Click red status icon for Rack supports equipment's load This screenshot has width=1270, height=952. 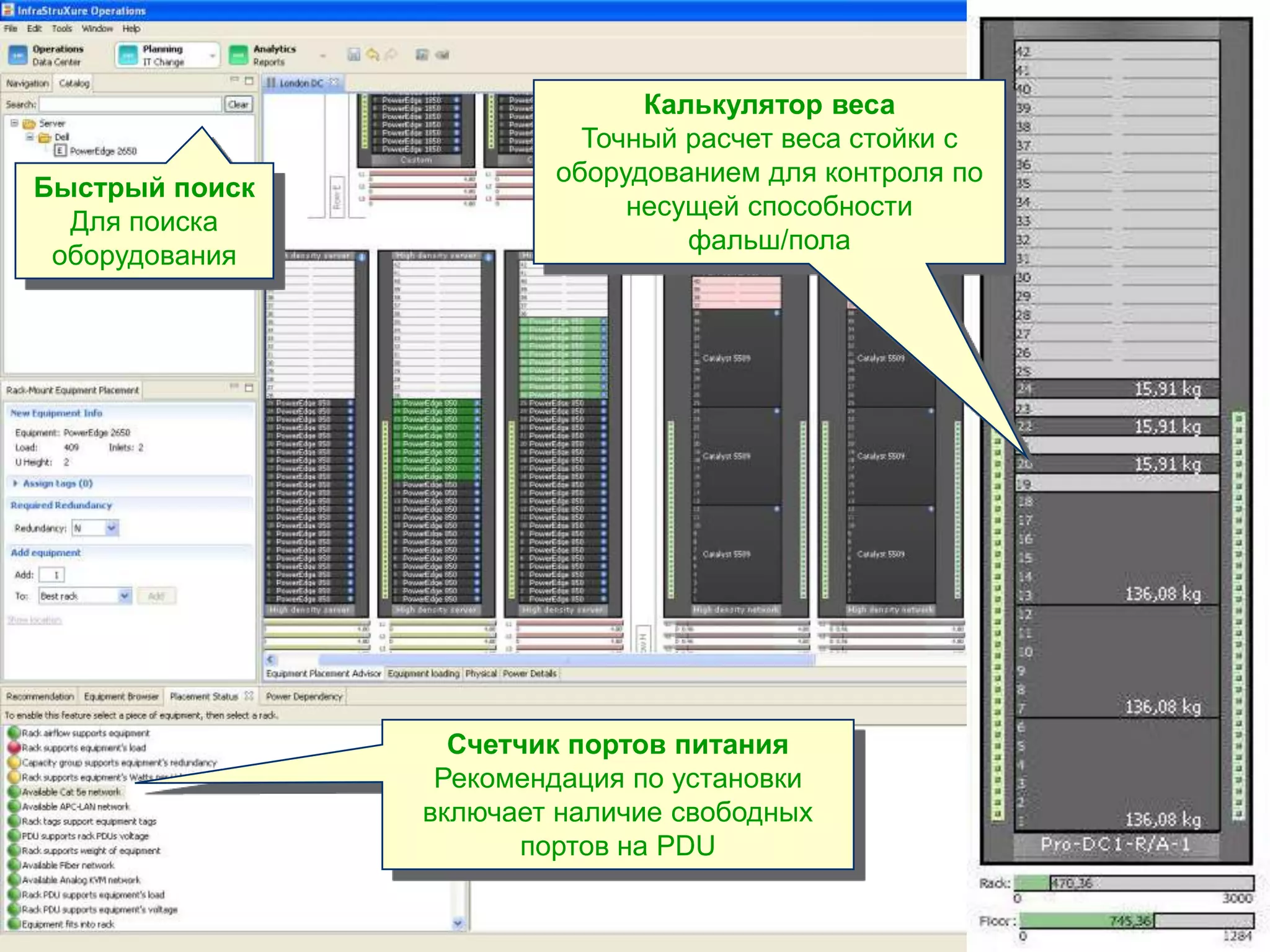[x=14, y=747]
